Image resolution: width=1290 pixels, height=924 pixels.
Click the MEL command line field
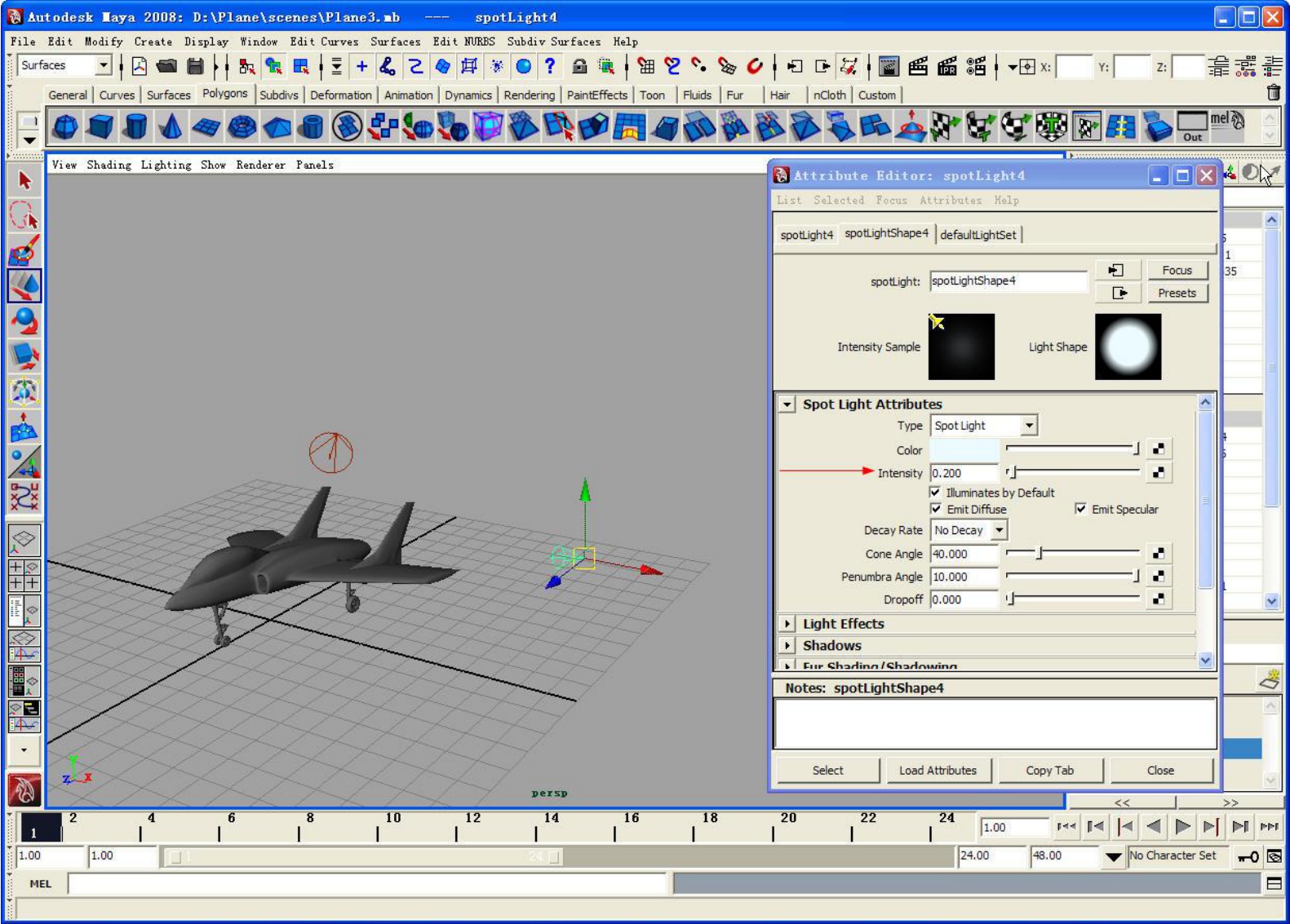[x=367, y=883]
